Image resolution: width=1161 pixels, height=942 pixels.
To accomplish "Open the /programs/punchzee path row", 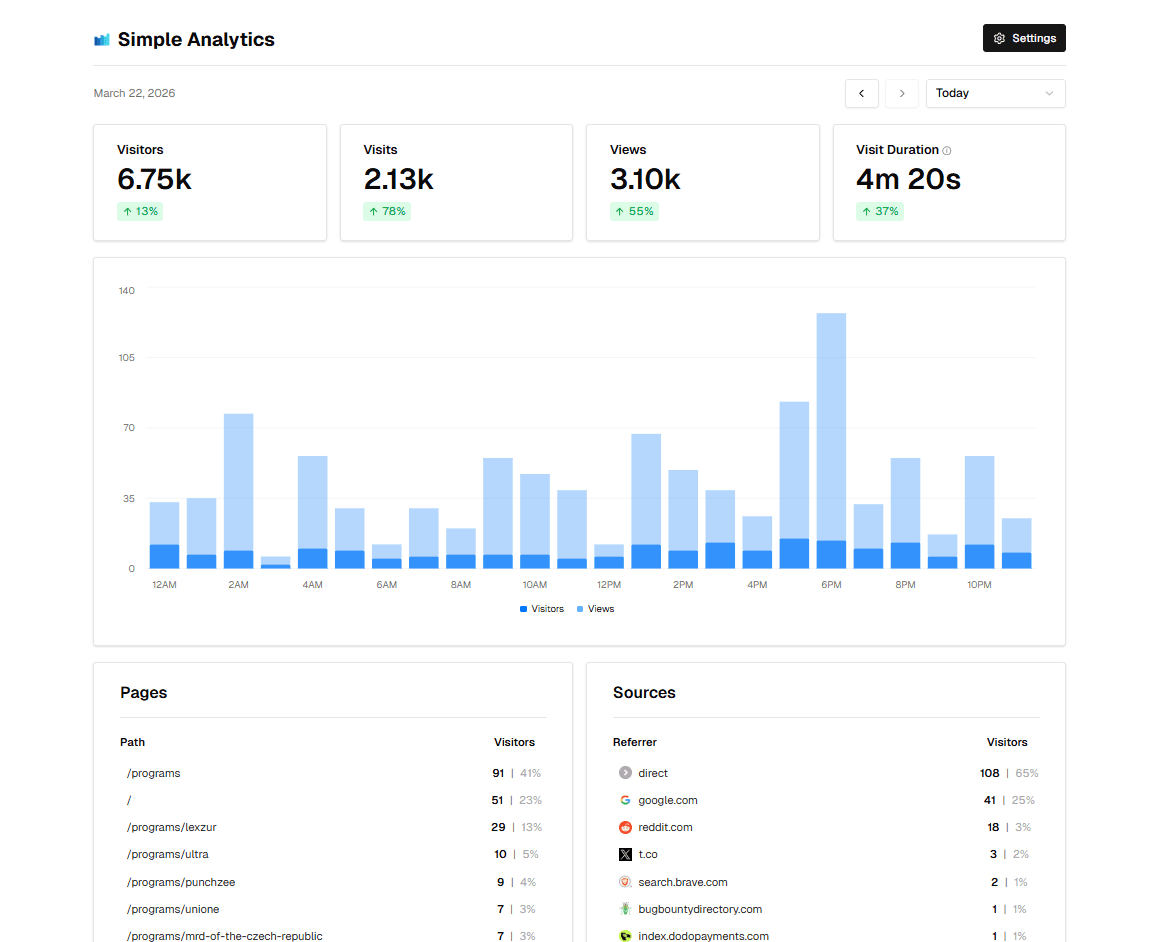I will coord(333,882).
